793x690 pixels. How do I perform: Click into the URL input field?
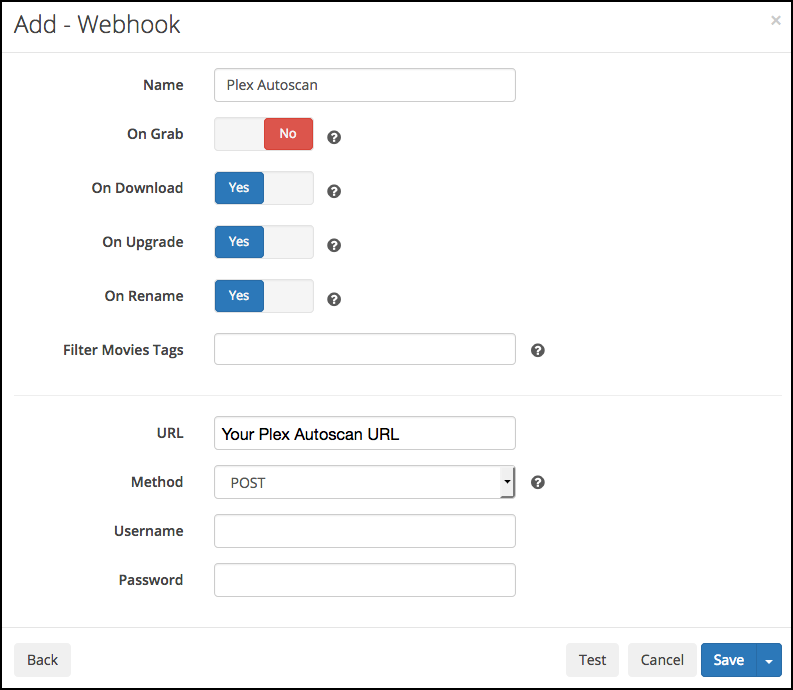[364, 433]
